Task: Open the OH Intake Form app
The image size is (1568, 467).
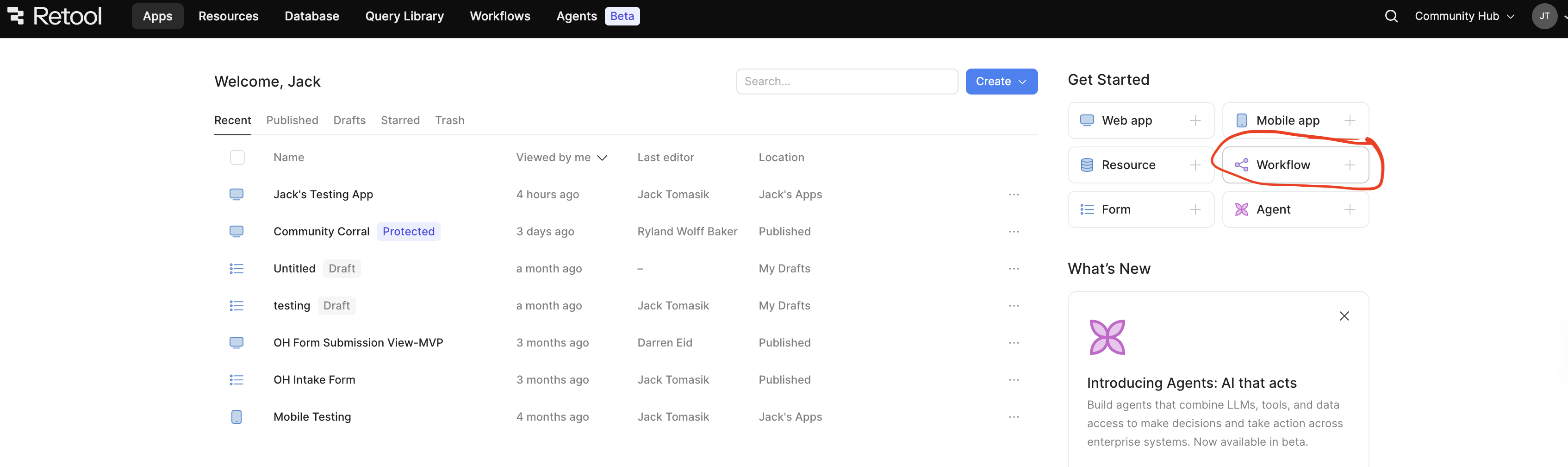Action: (314, 380)
